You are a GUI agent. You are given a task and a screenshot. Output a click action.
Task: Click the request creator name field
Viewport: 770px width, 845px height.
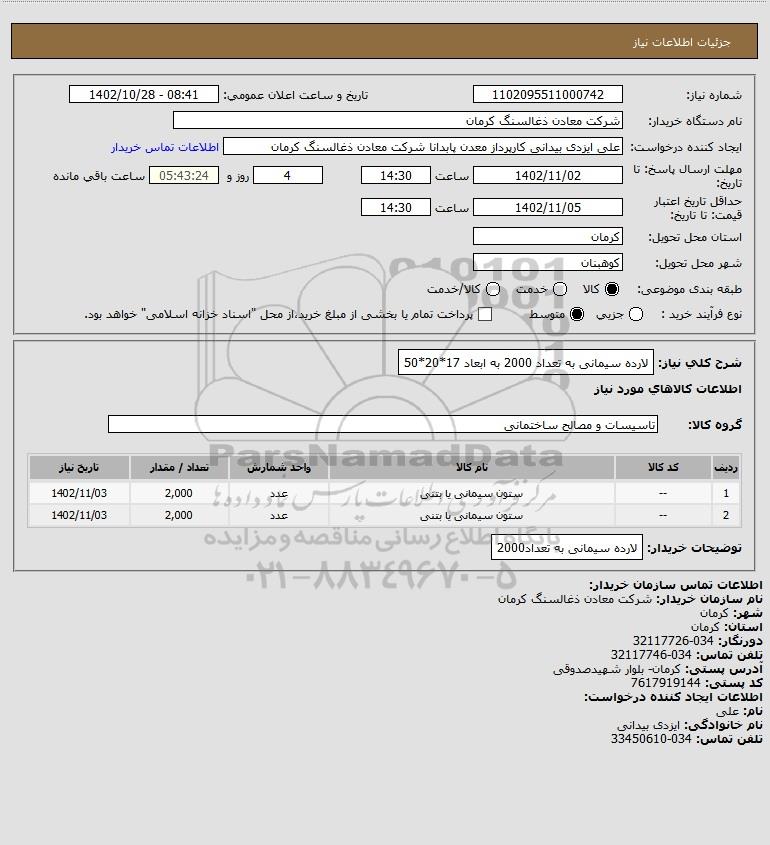coord(422,147)
